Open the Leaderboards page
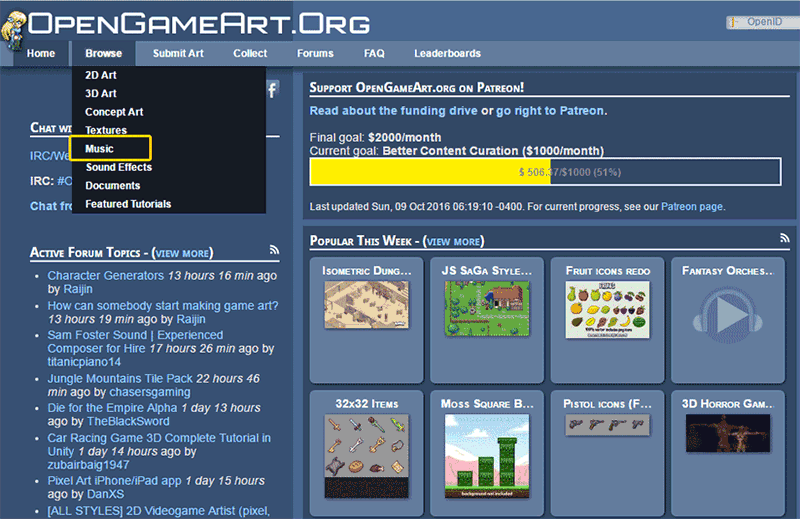 (447, 54)
